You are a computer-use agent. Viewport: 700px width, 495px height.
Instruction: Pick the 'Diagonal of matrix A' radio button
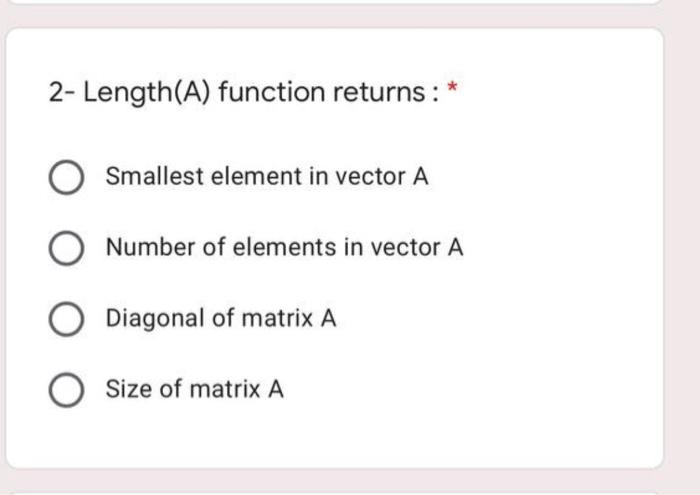coord(66,319)
